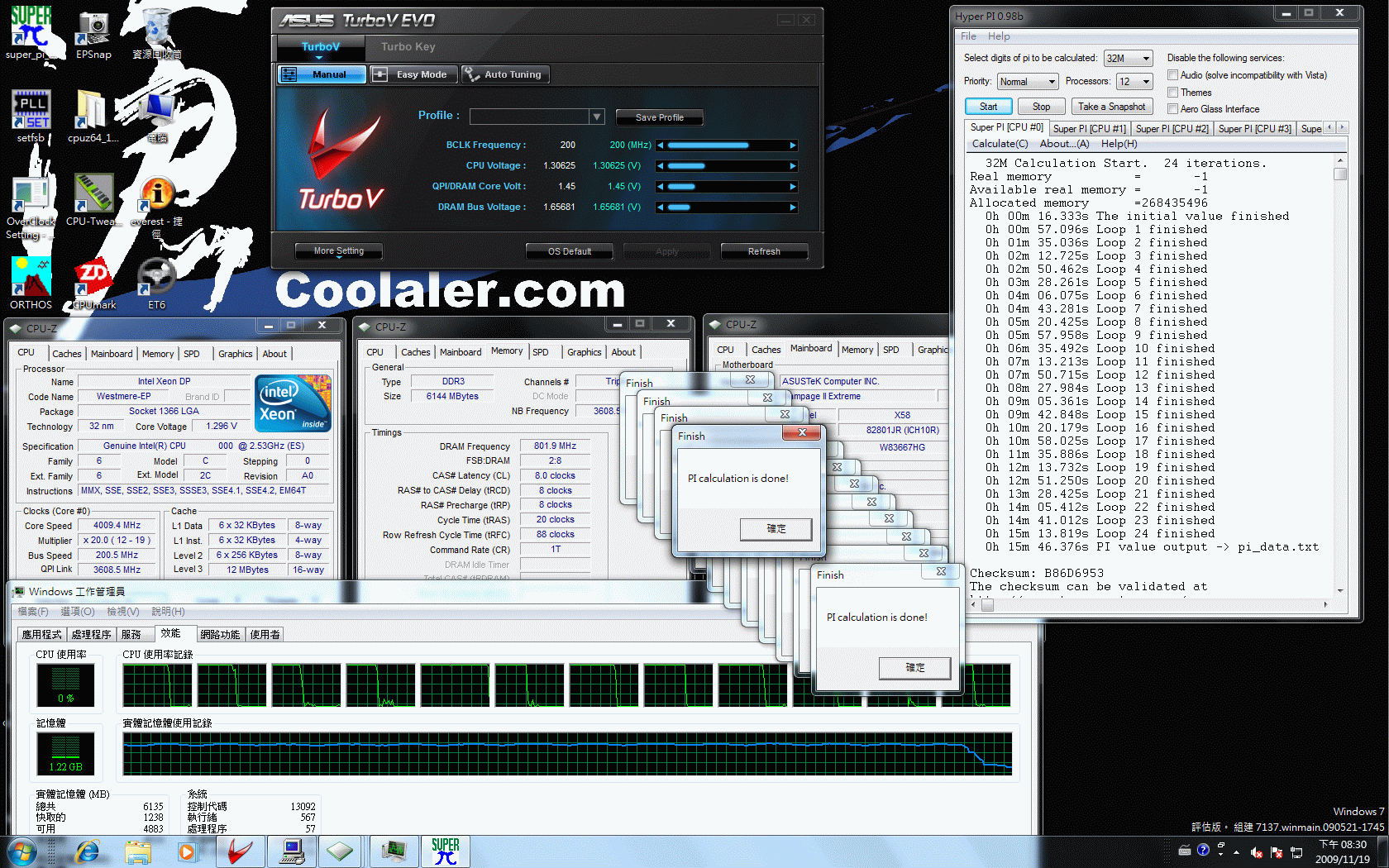Switch to the Turbo Key tab
The width and height of the screenshot is (1389, 868).
[408, 47]
